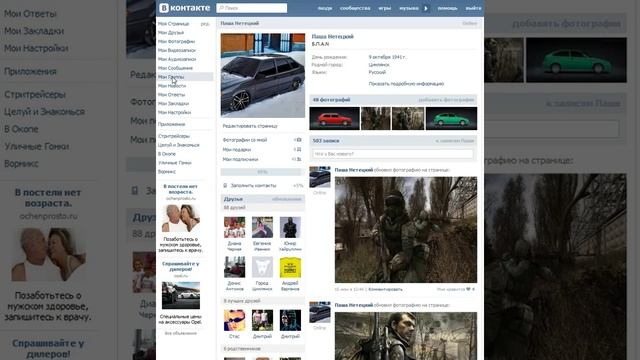Viewport: 640px width, 360px height.
Task: Open 'Мои подарки'
Action: click(x=237, y=150)
